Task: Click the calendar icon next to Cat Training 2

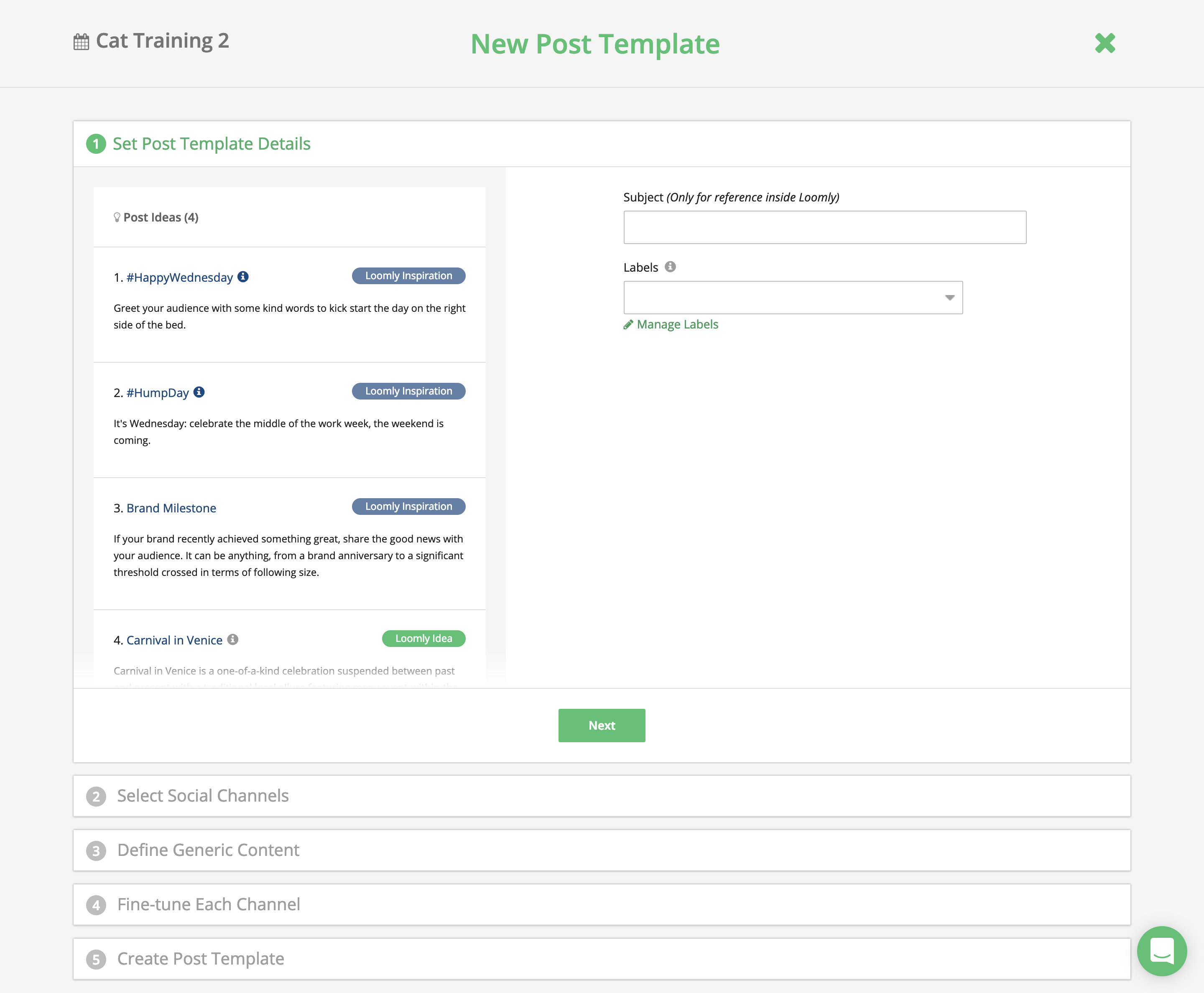Action: pyautogui.click(x=80, y=41)
